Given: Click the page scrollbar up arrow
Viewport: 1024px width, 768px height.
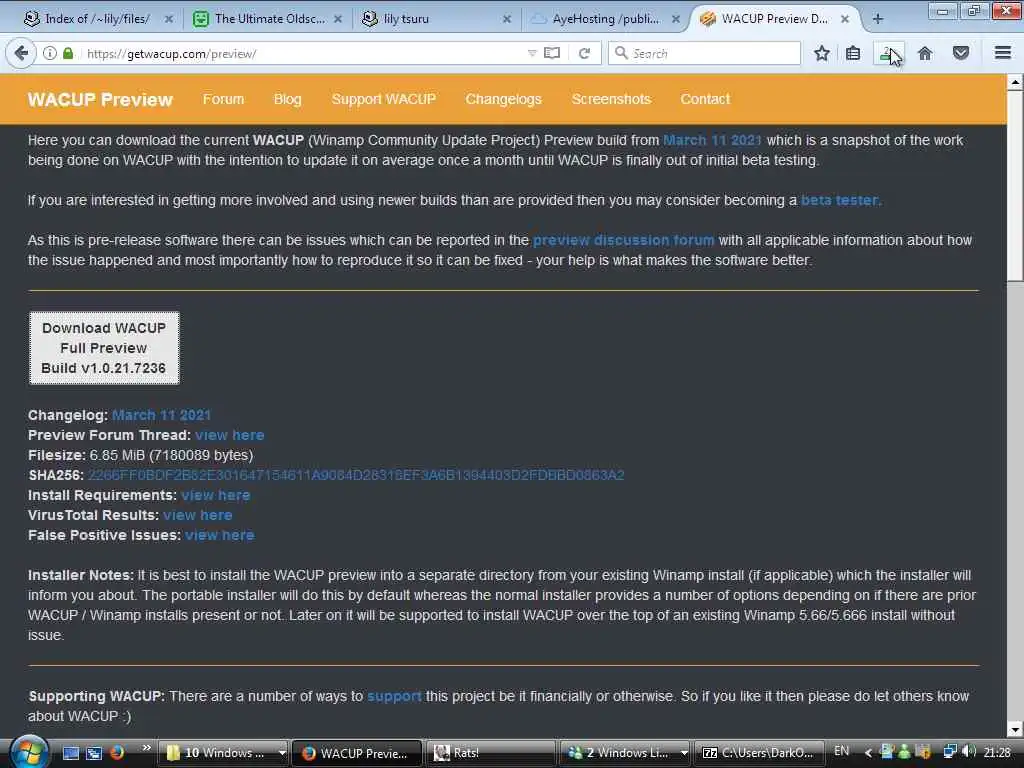Looking at the screenshot, I should pyautogui.click(x=1015, y=82).
